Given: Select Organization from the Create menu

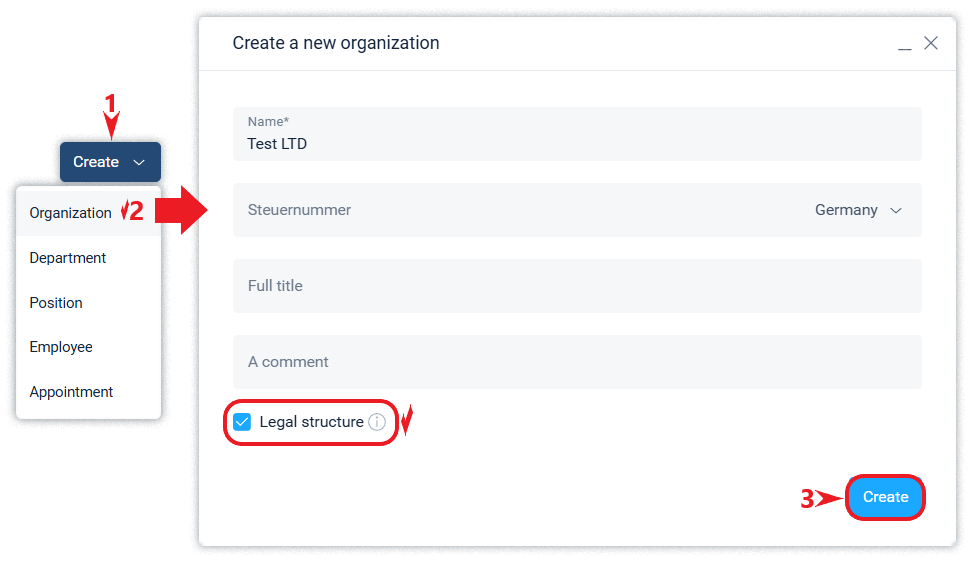Looking at the screenshot, I should (x=71, y=213).
